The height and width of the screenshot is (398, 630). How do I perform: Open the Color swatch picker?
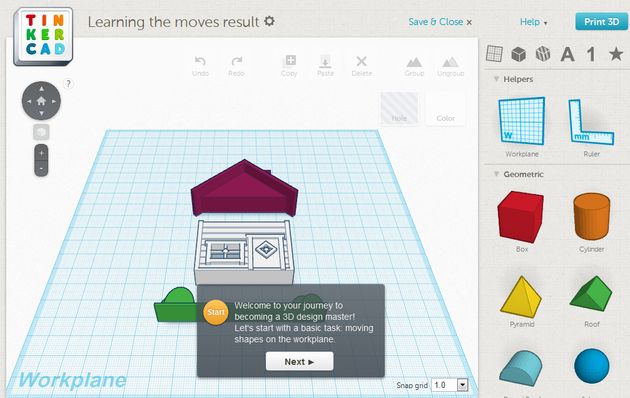coord(446,108)
